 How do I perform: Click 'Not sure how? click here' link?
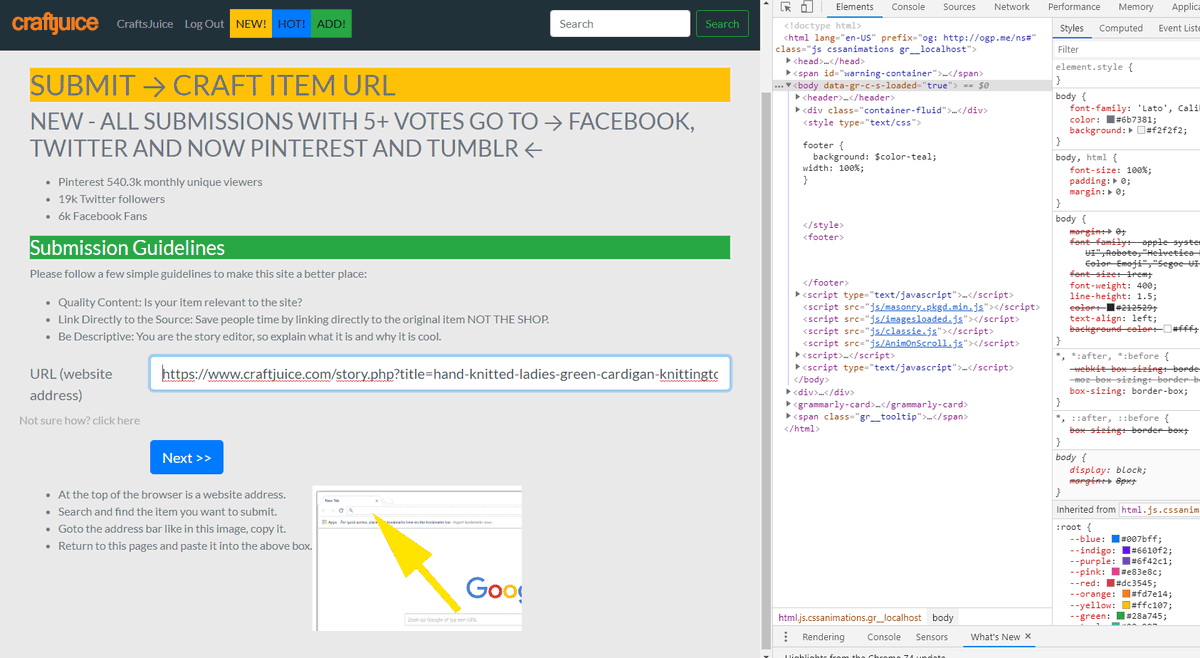(x=80, y=421)
